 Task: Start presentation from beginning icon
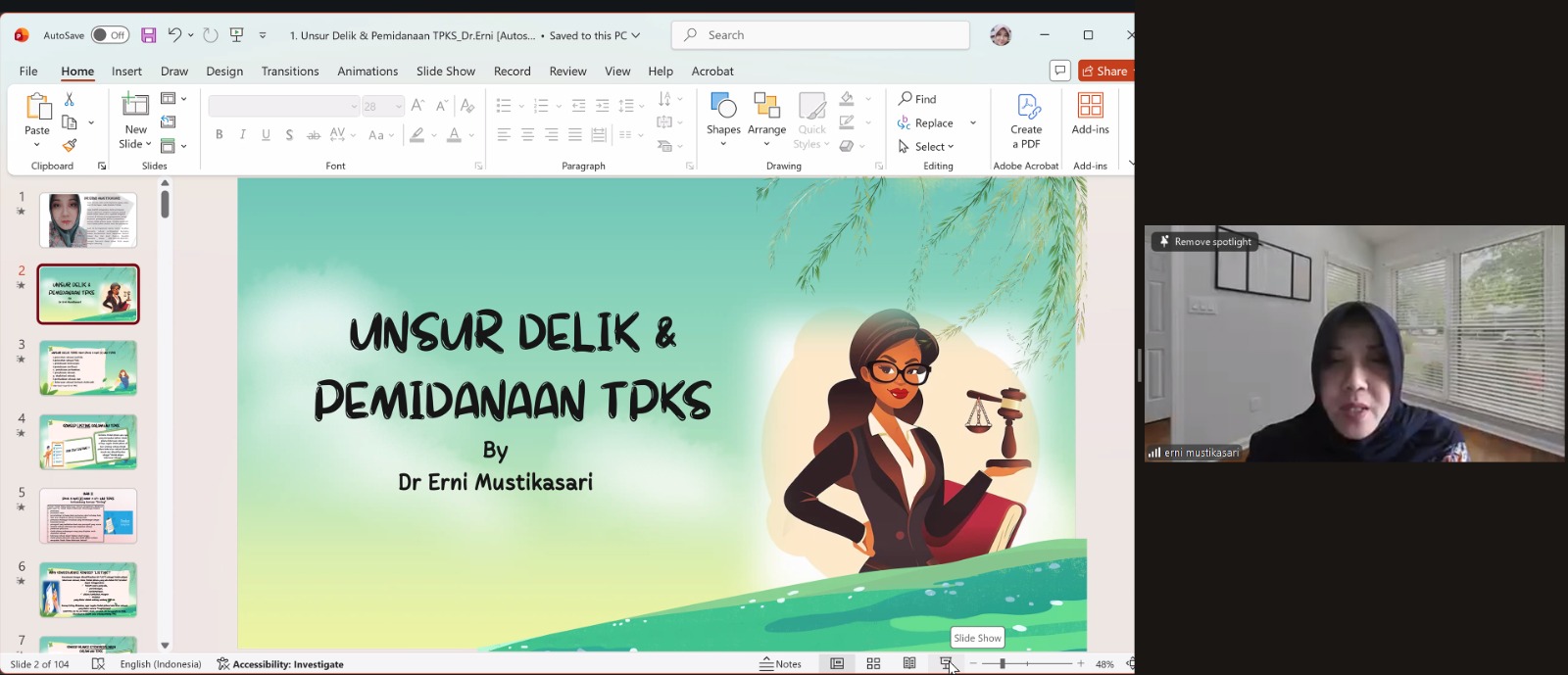tap(236, 35)
